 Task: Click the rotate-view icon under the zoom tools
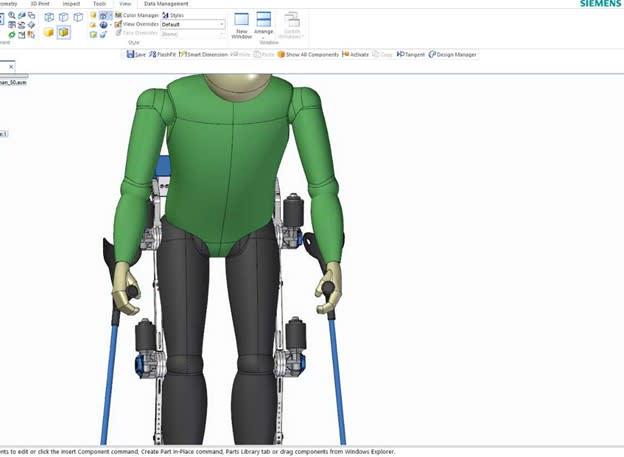pyautogui.click(x=21, y=25)
